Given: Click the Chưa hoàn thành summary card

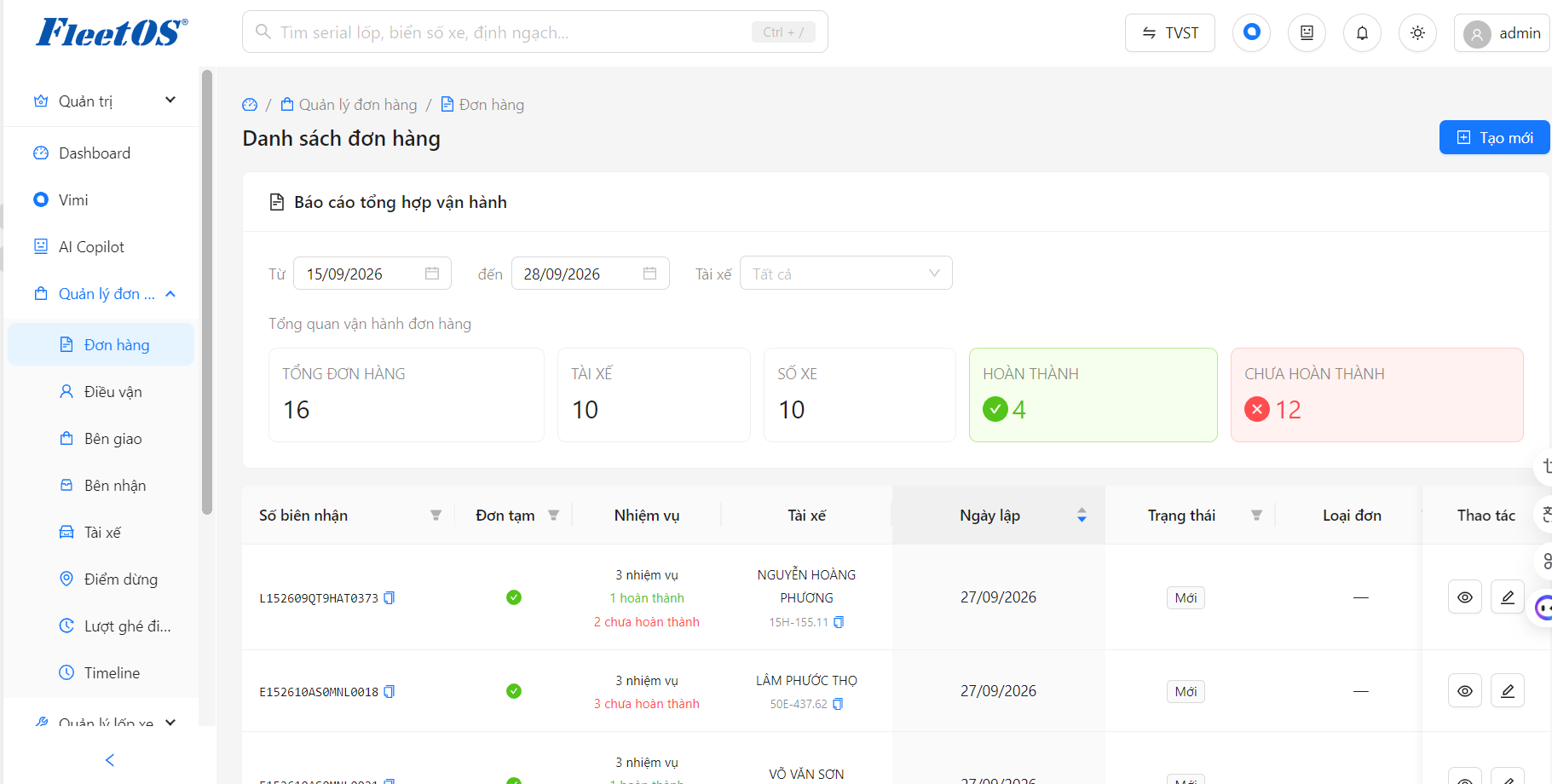Looking at the screenshot, I should click(1376, 395).
